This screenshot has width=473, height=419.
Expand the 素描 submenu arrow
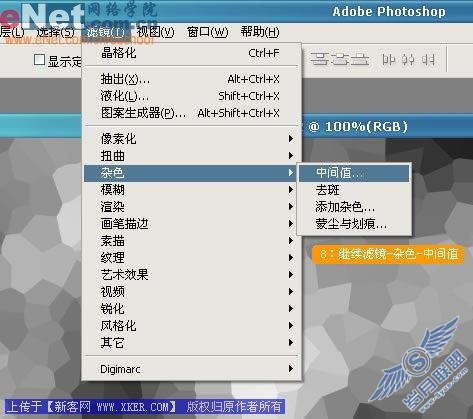click(291, 241)
